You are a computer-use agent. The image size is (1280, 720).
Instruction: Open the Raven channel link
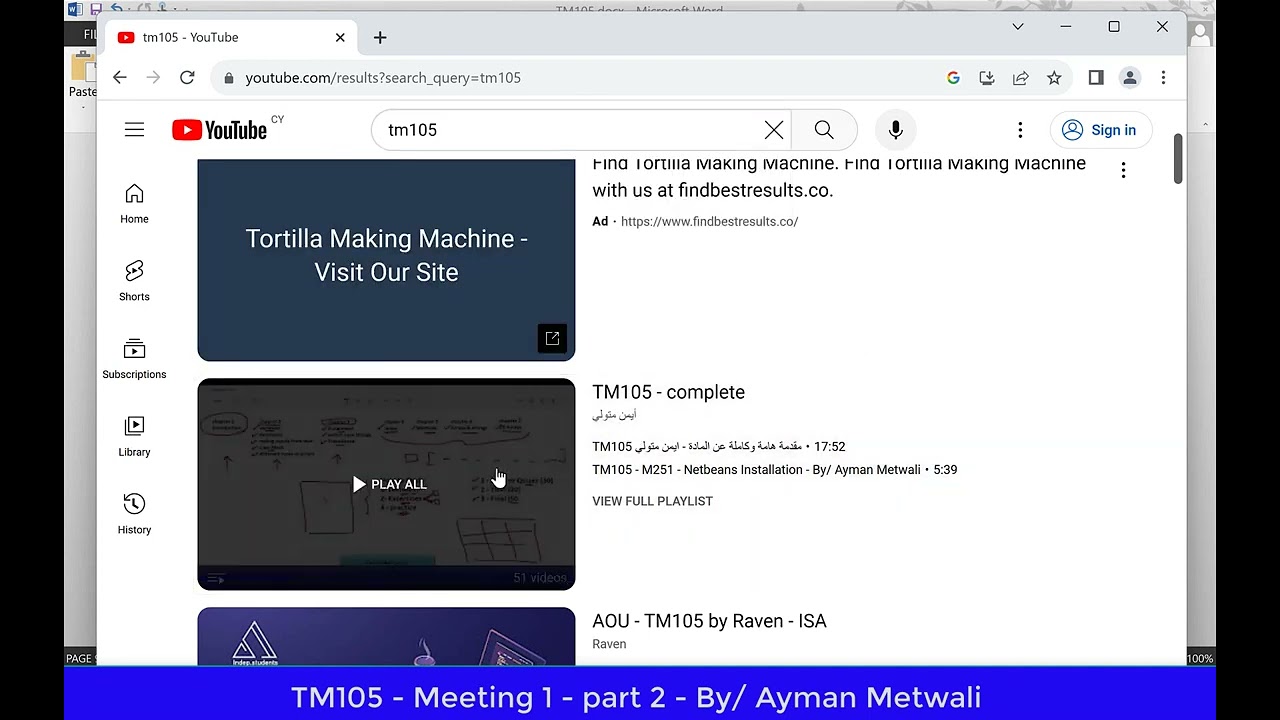click(x=609, y=644)
